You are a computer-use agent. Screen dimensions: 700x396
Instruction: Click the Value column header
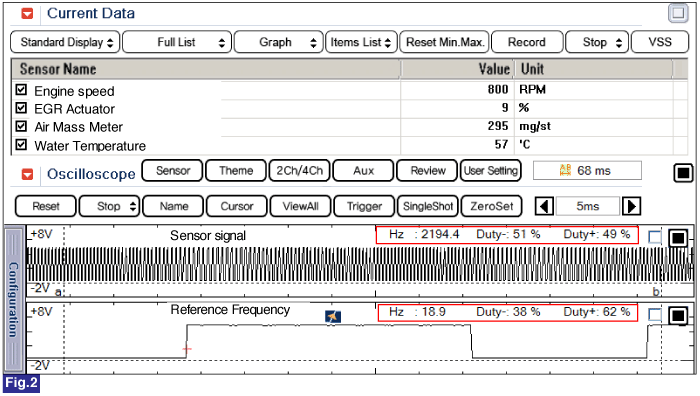(x=457, y=69)
